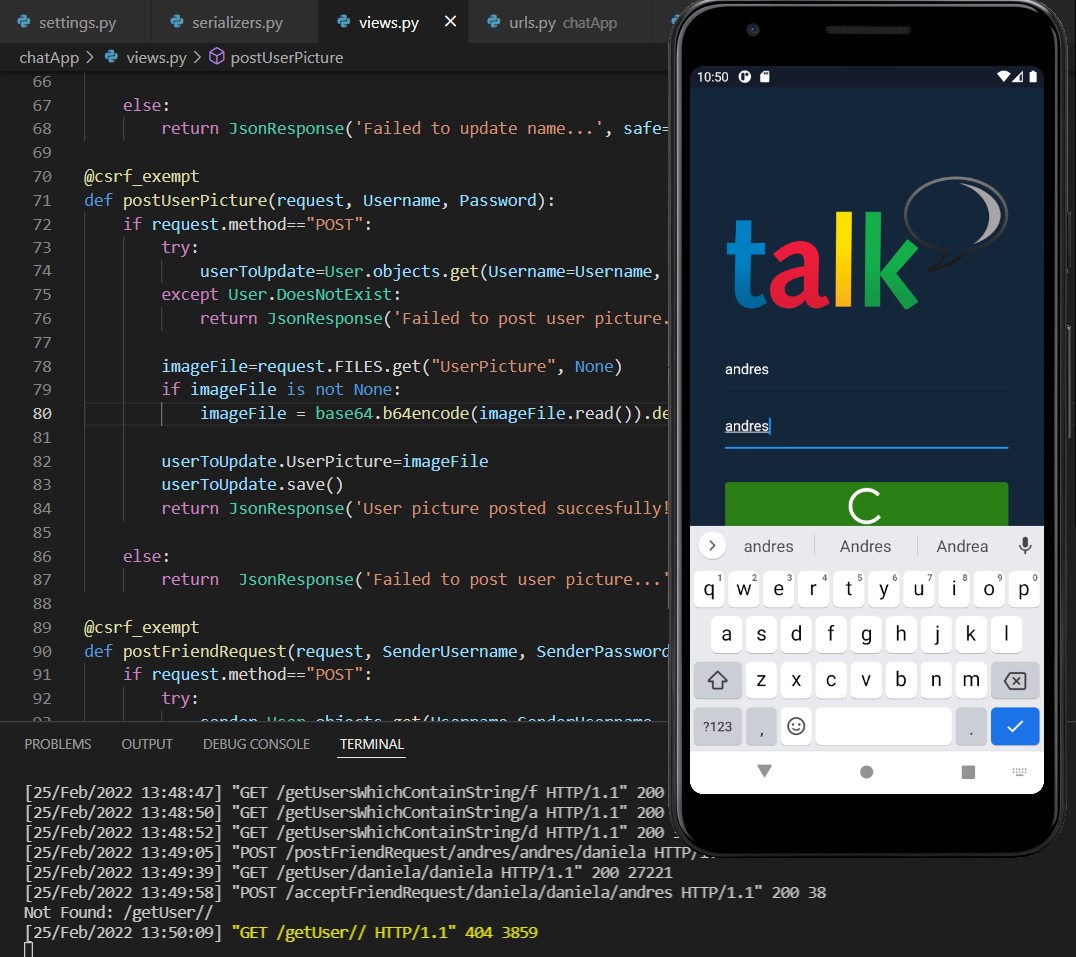Click the Python icon on serializers.py tab
1076x957 pixels.
177,21
